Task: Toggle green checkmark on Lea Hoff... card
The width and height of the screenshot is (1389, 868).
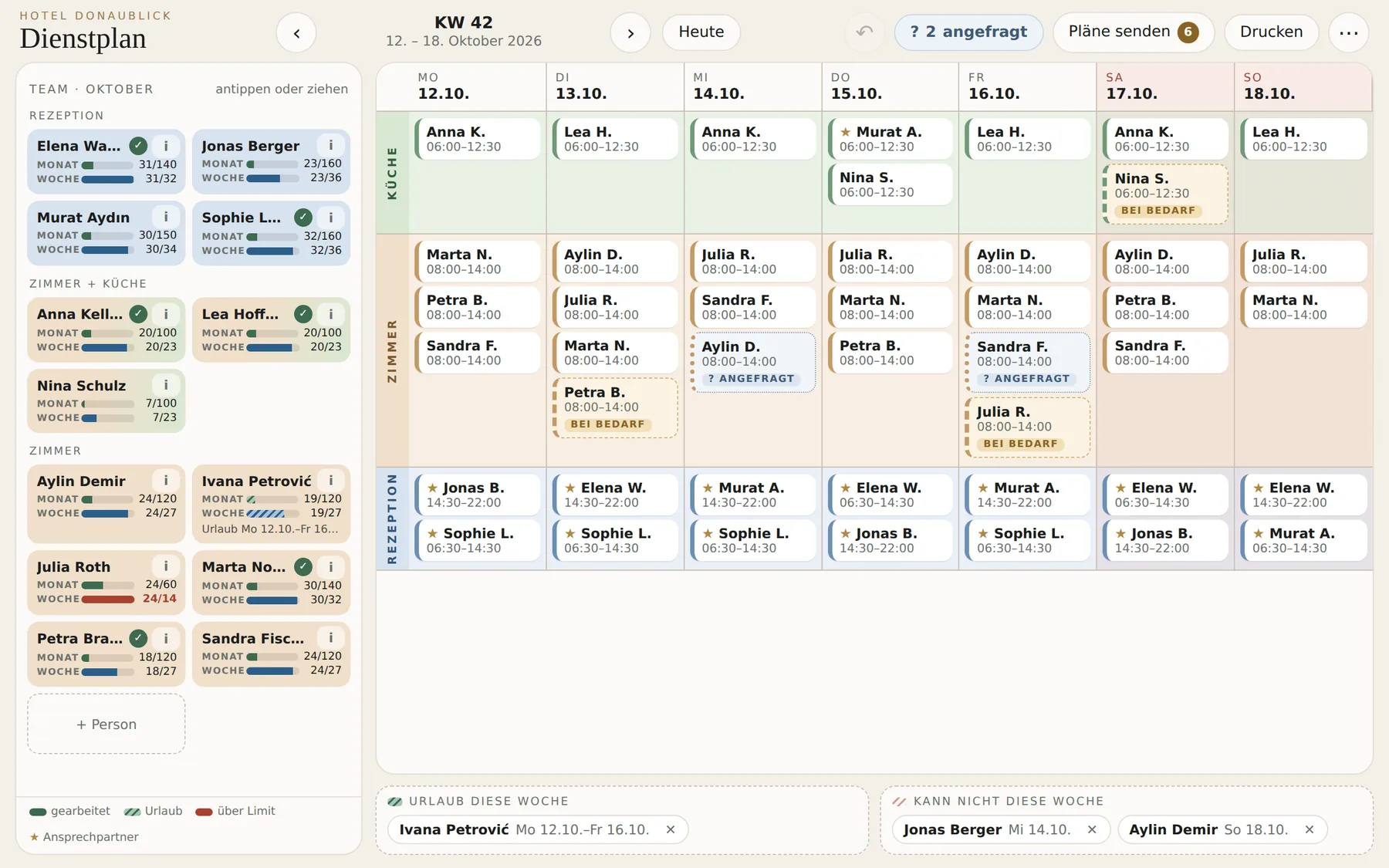Action: [x=303, y=314]
